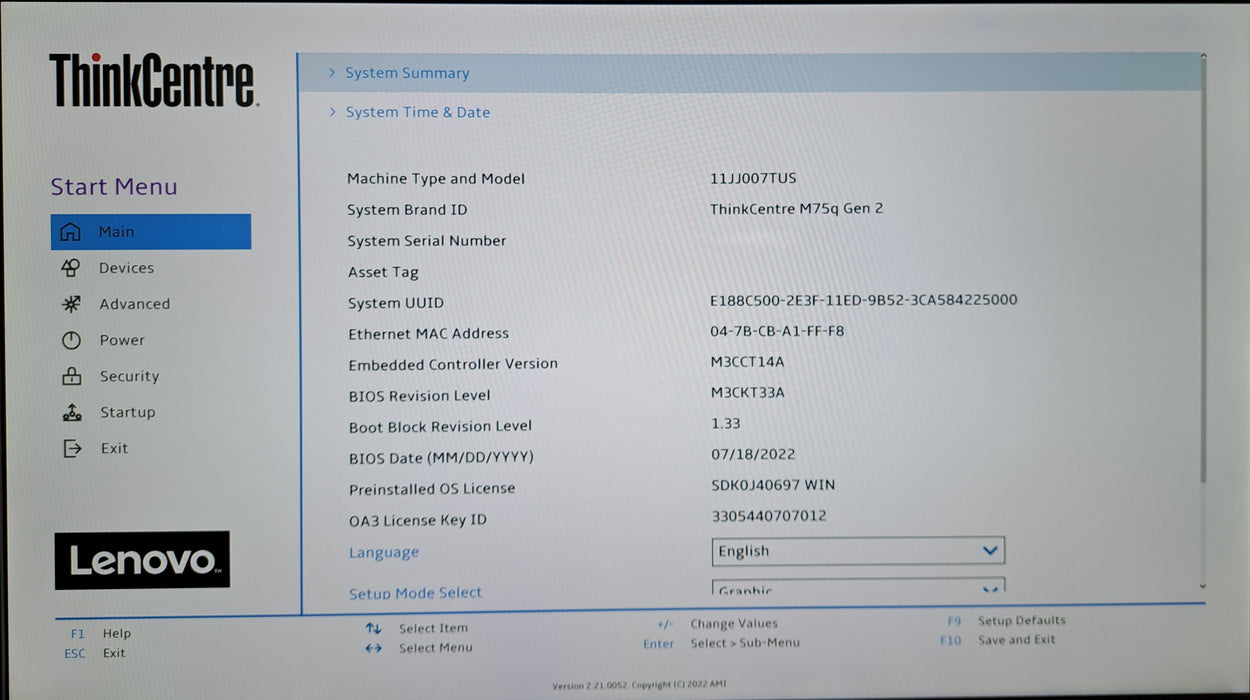Screen dimensions: 1250x700
Task: Select the Security menu
Action: 129,377
